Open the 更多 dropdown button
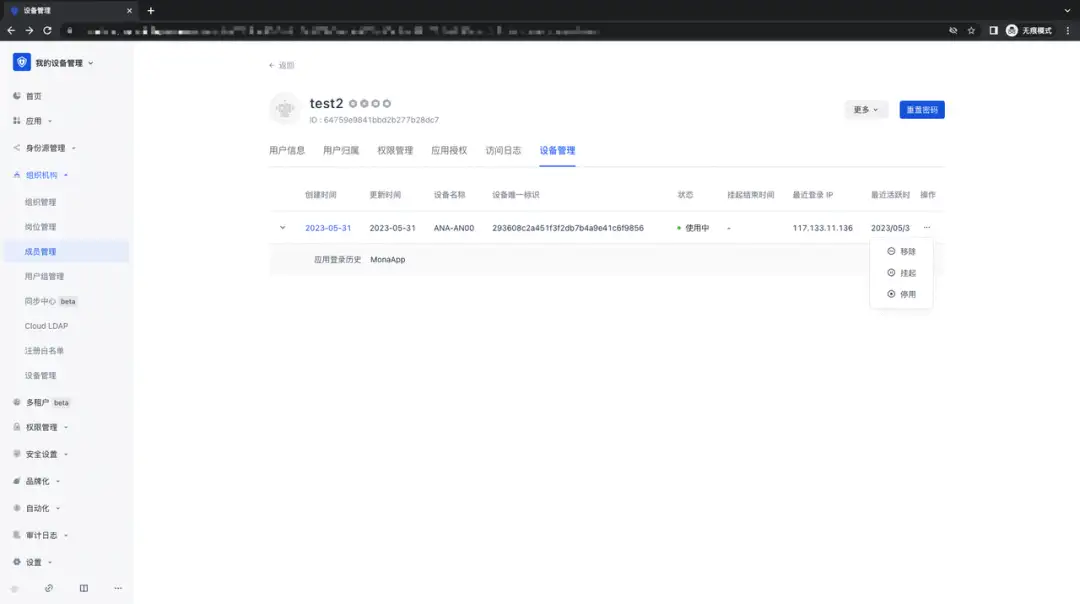This screenshot has height=604, width=1080. (866, 110)
